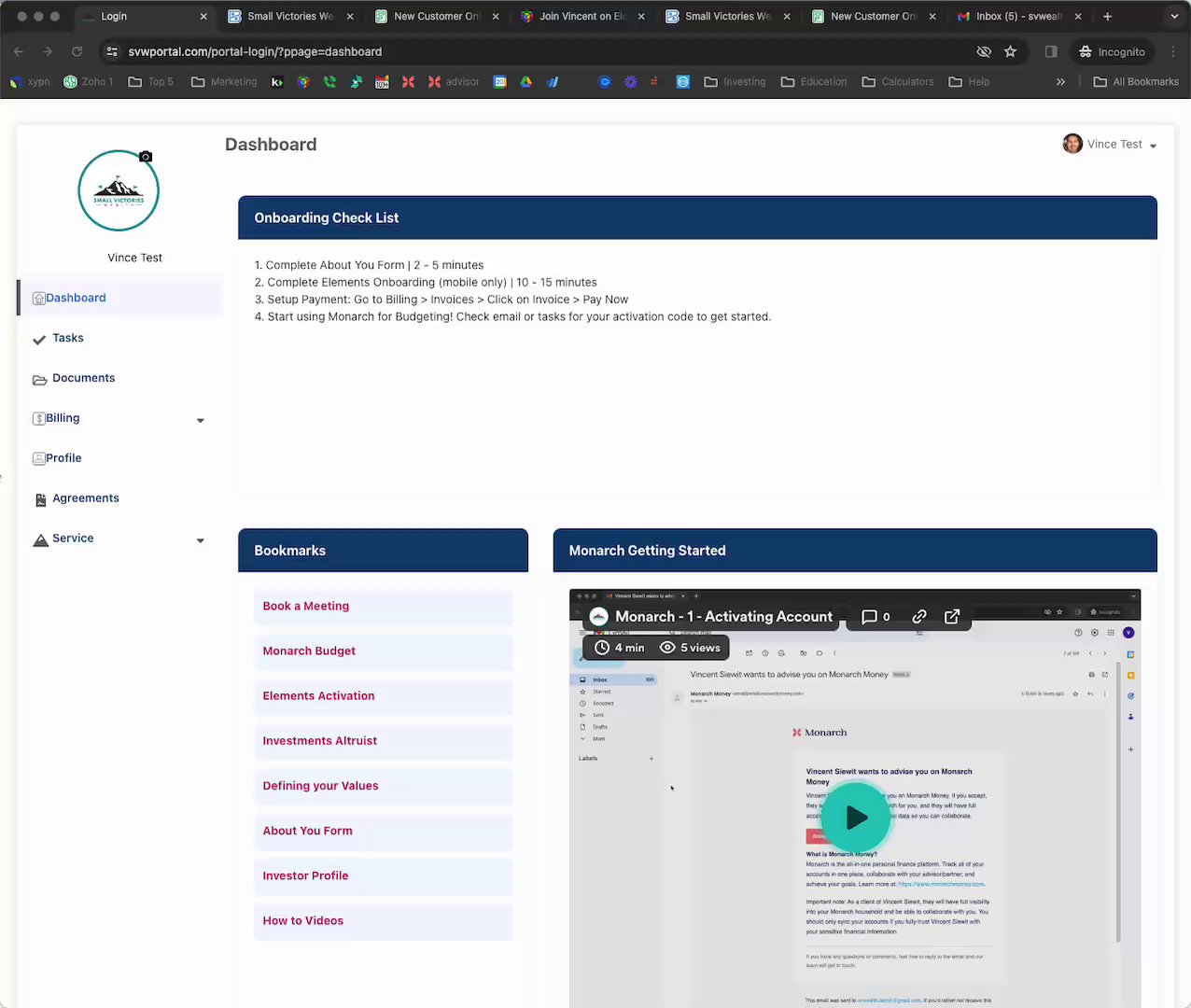Toggle the browser side panel icon

pos(1051,51)
